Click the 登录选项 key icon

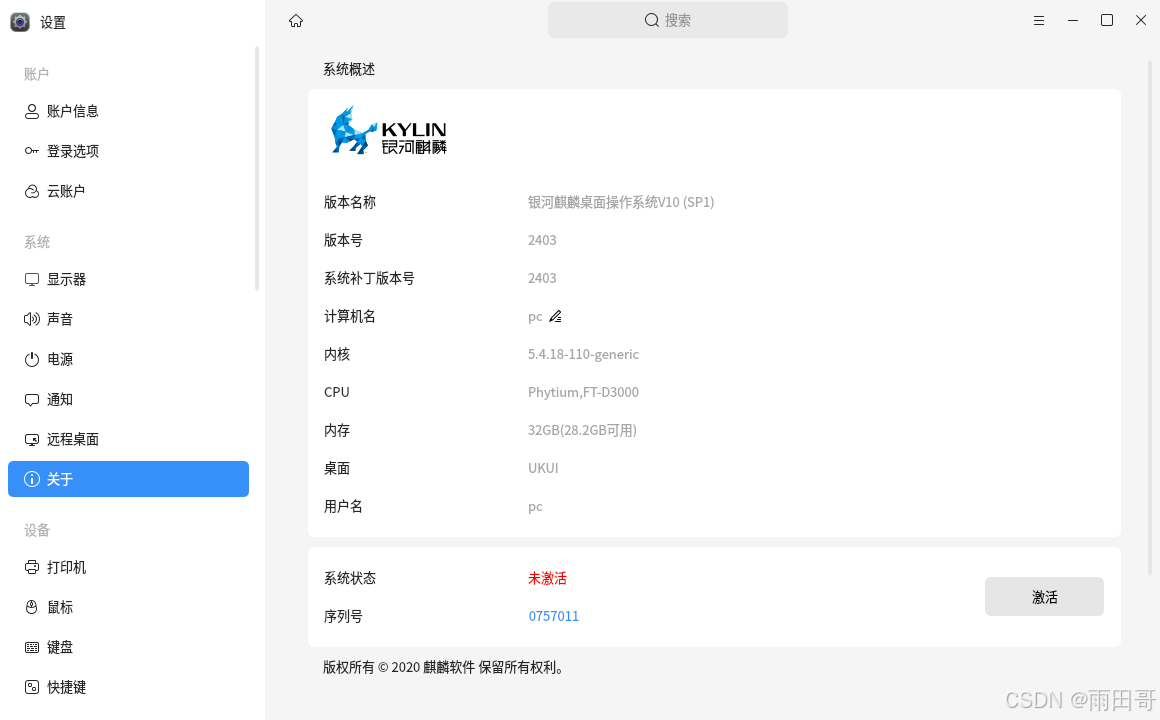[32, 151]
